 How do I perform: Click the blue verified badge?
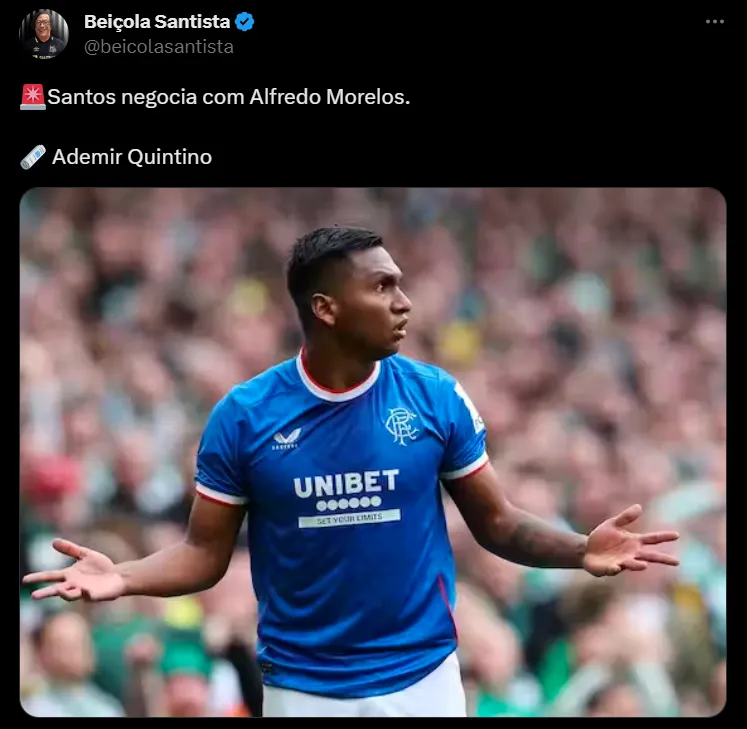(x=245, y=22)
